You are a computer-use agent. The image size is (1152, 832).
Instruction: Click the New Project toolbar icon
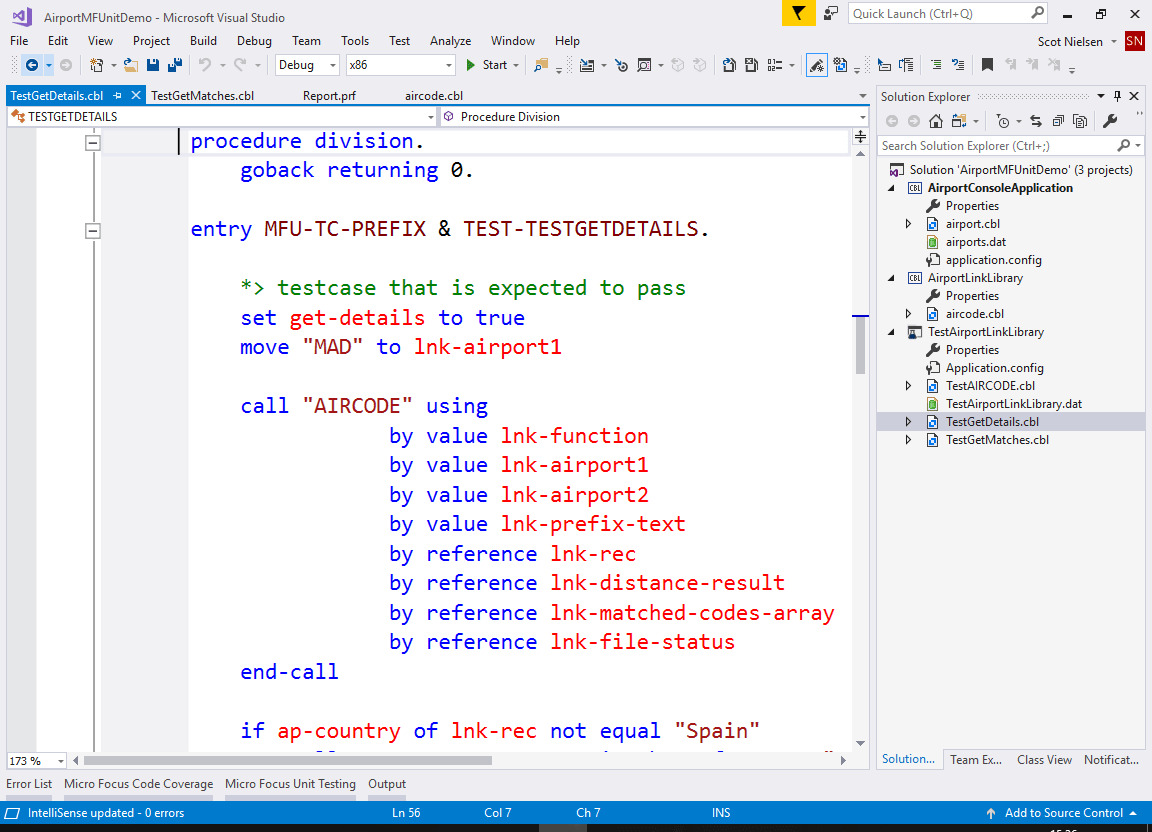click(96, 67)
